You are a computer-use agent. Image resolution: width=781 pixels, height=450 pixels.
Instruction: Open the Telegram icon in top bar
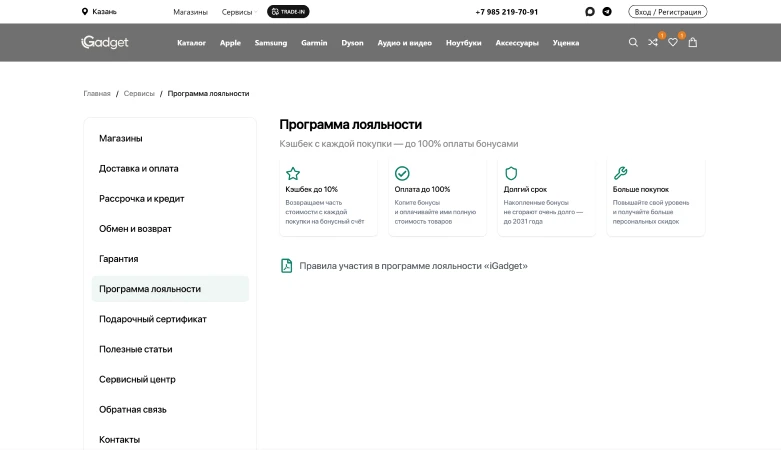pos(607,11)
